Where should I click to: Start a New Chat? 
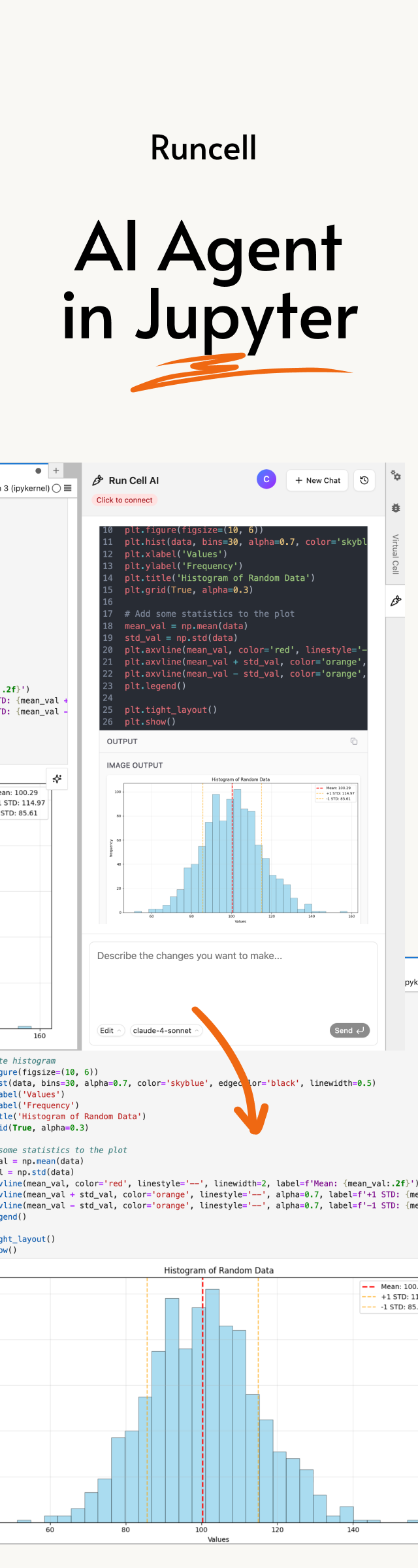coord(317,480)
